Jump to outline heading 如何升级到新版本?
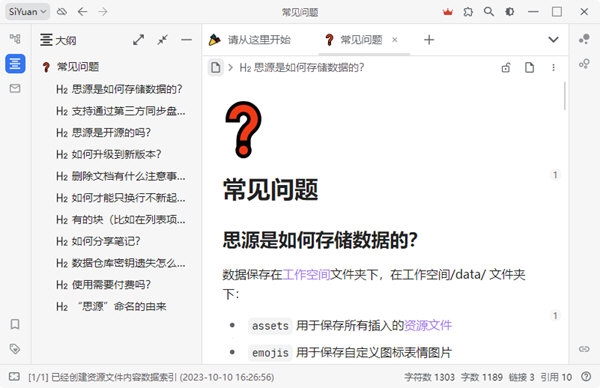Viewport: 600px width, 388px height. 108,154
